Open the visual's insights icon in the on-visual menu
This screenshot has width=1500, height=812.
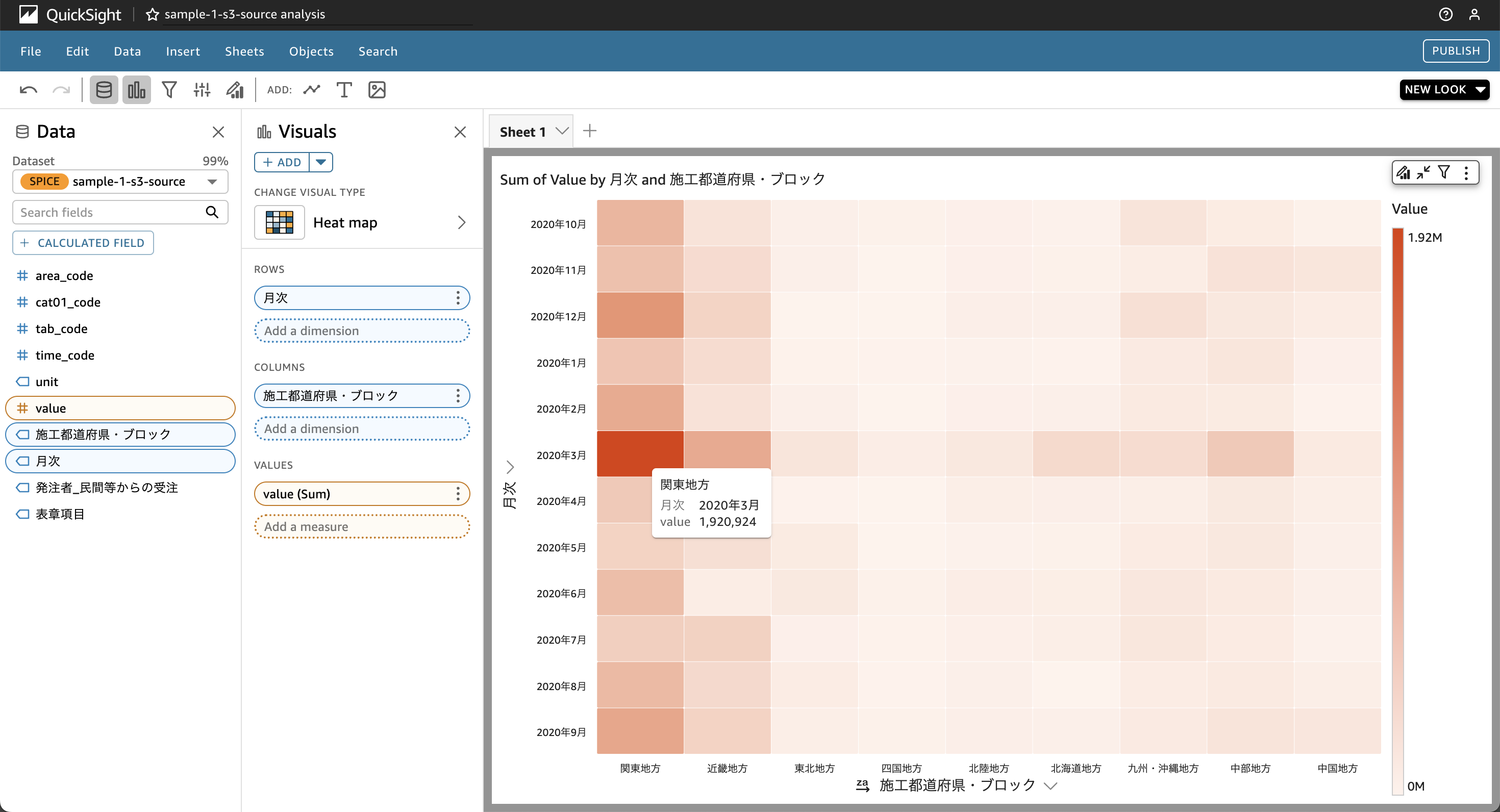click(x=1404, y=172)
